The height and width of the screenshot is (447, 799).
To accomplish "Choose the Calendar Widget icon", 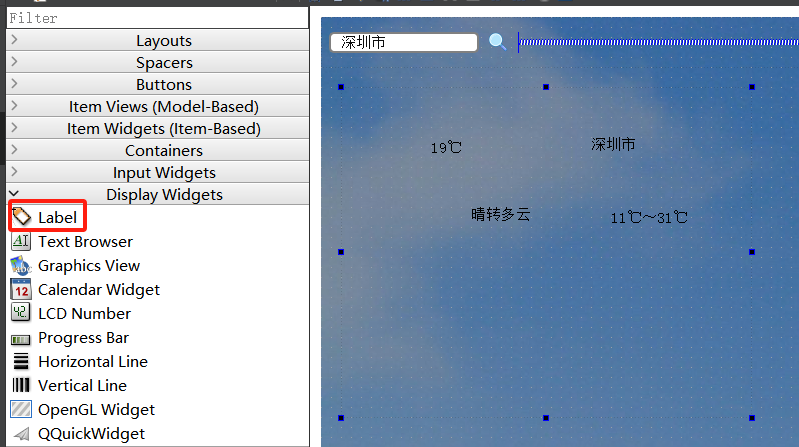I will coord(21,289).
